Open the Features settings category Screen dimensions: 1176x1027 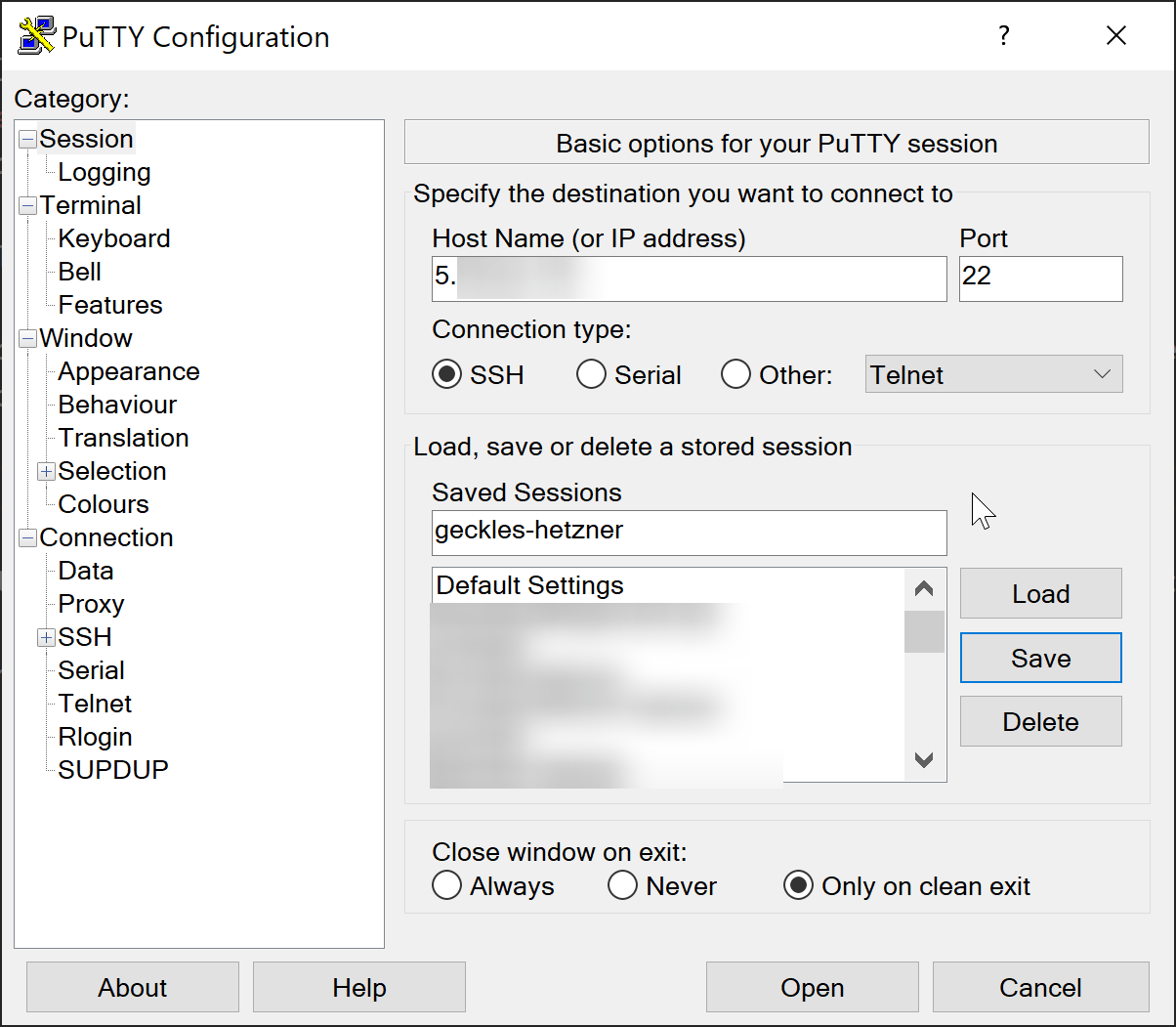point(110,305)
